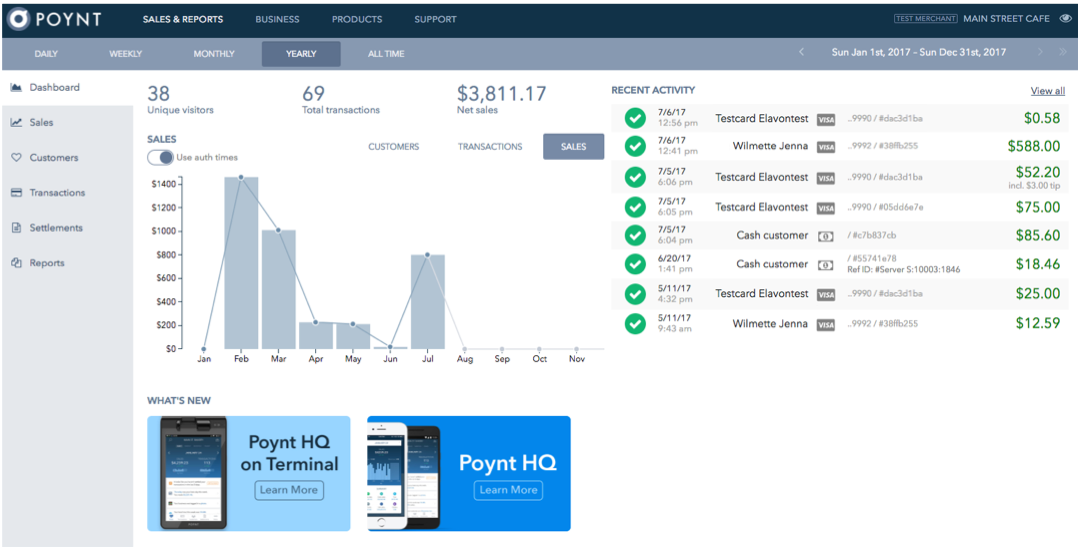This screenshot has height=548, width=1080.
Task: Click the VISA icon in the $0.58 row
Action: 826,119
